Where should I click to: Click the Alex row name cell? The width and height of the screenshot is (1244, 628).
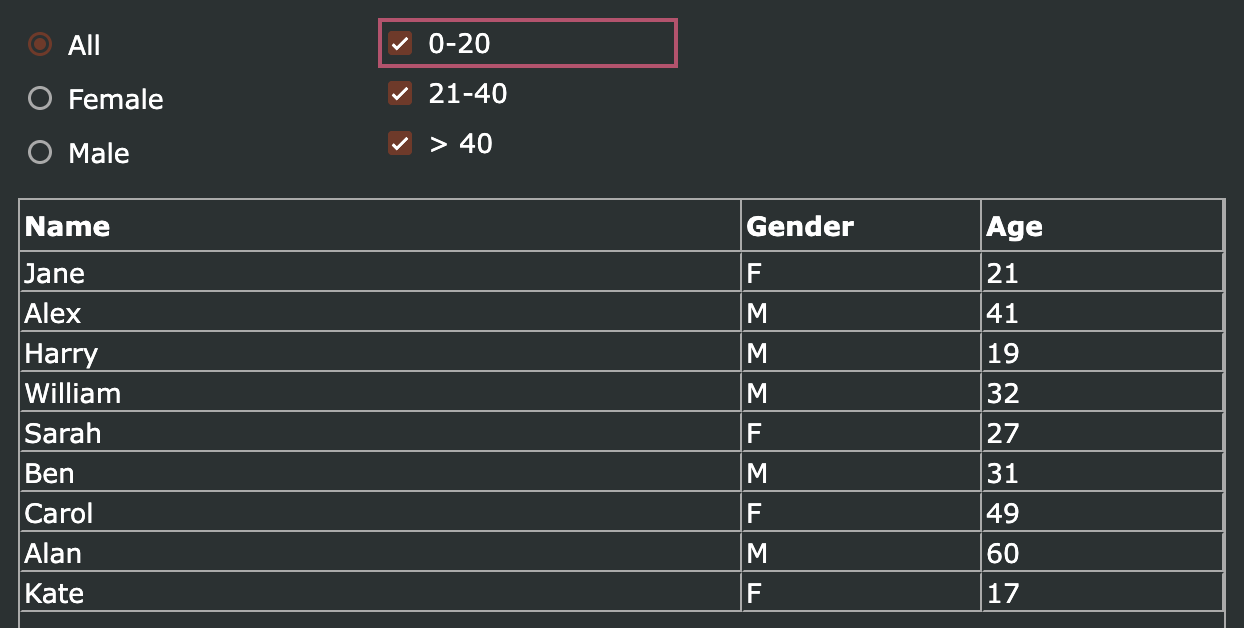pos(380,312)
